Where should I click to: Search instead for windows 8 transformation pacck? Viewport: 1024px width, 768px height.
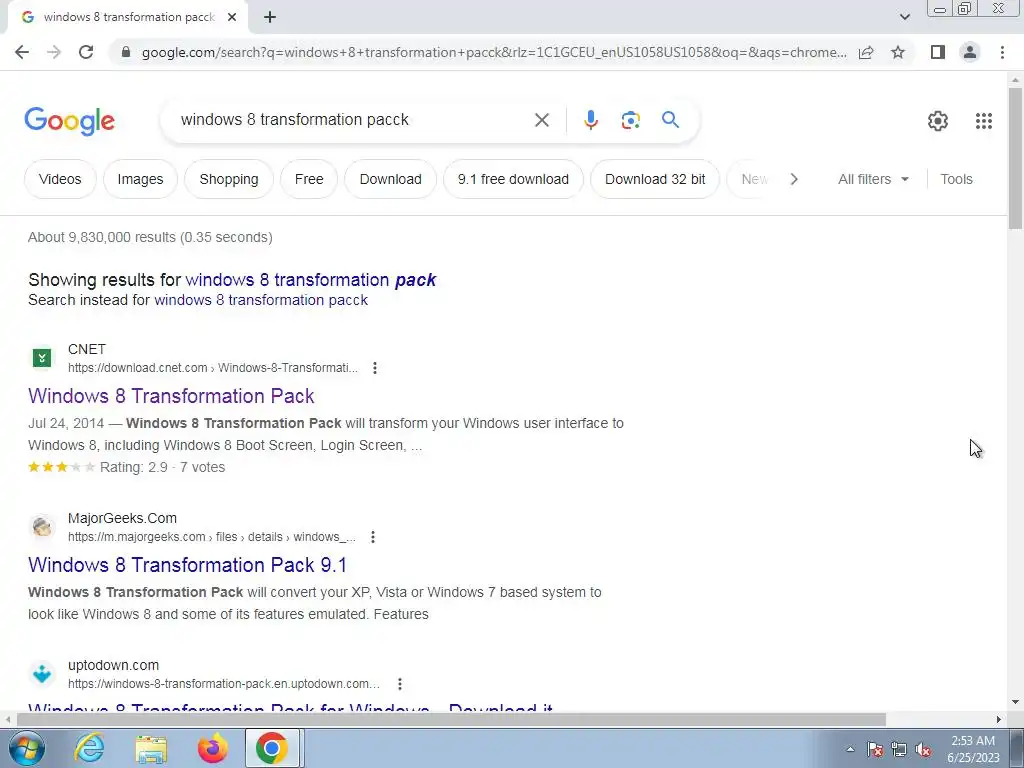coord(261,300)
